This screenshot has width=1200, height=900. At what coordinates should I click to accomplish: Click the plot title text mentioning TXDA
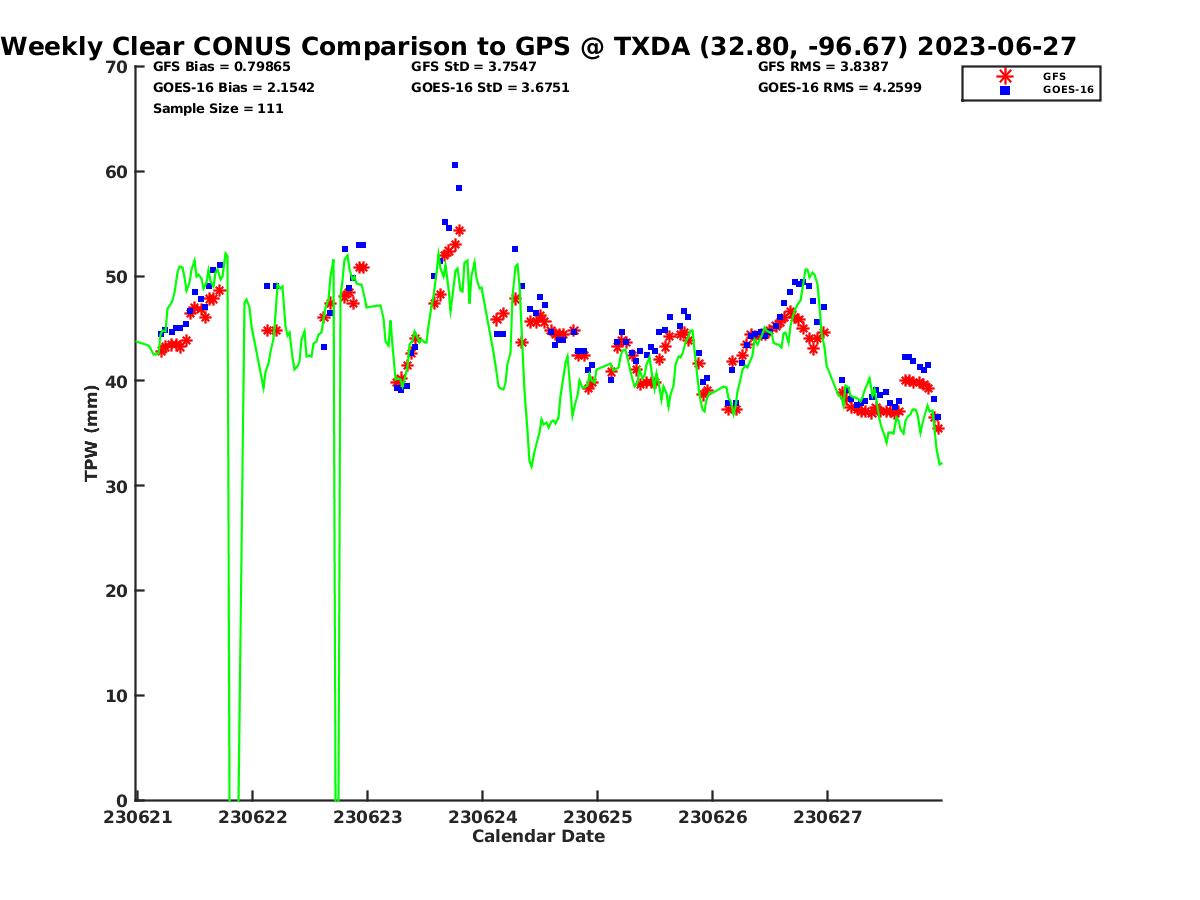pyautogui.click(x=539, y=46)
